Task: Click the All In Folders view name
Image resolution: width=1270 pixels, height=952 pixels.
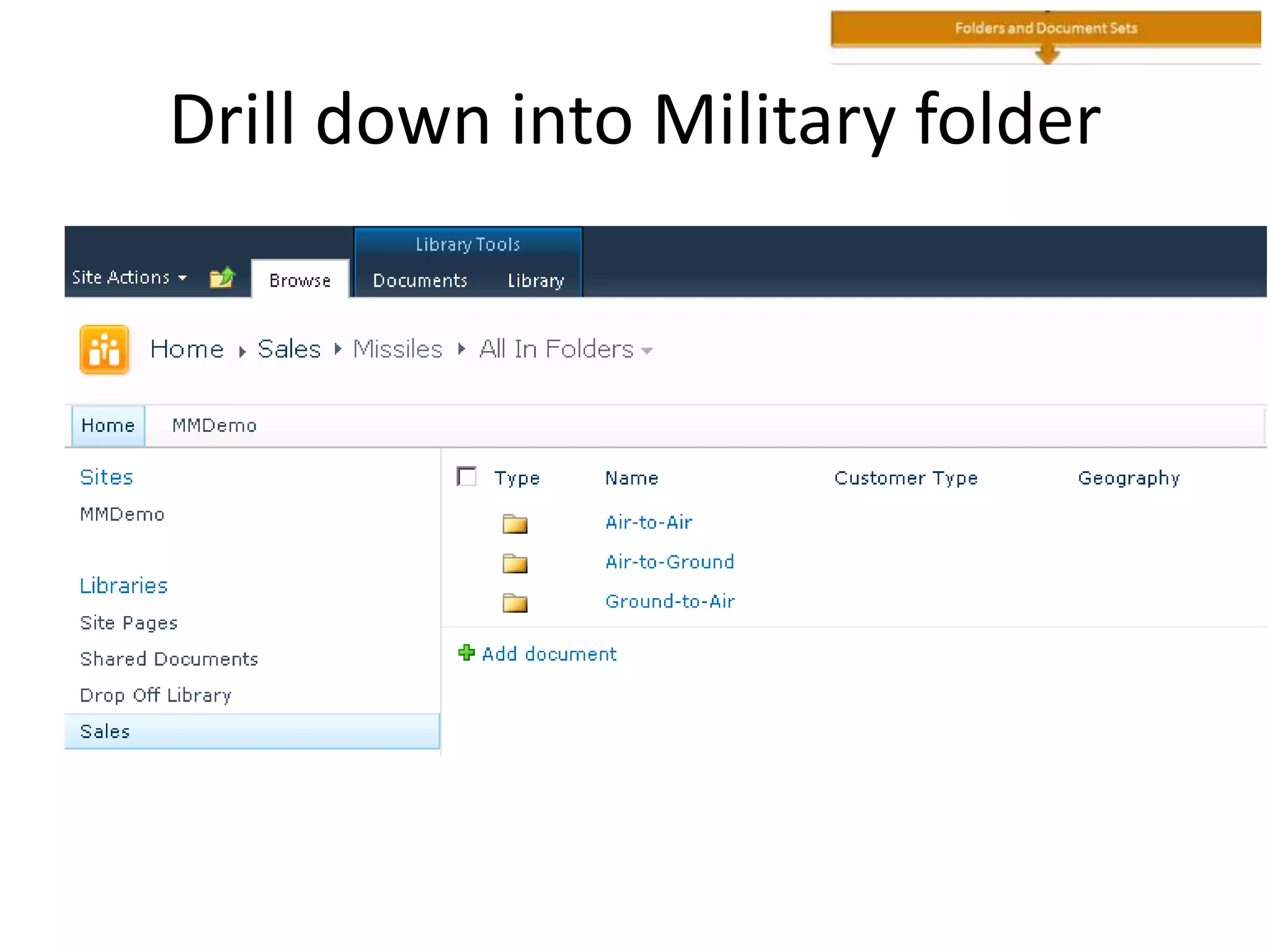Action: [x=556, y=349]
